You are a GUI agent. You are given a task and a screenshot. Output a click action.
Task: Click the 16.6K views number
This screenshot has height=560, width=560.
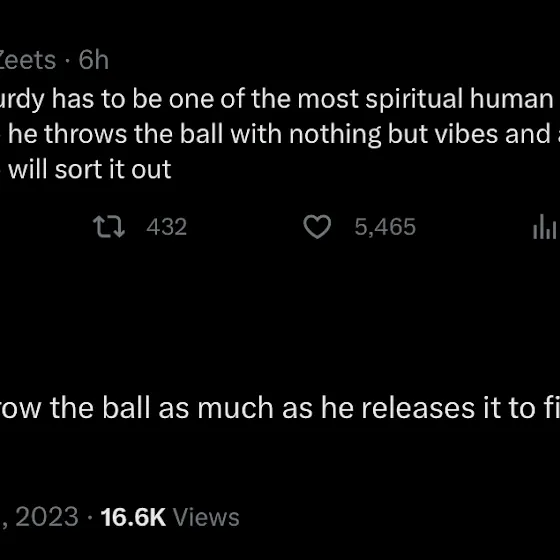pyautogui.click(x=133, y=517)
